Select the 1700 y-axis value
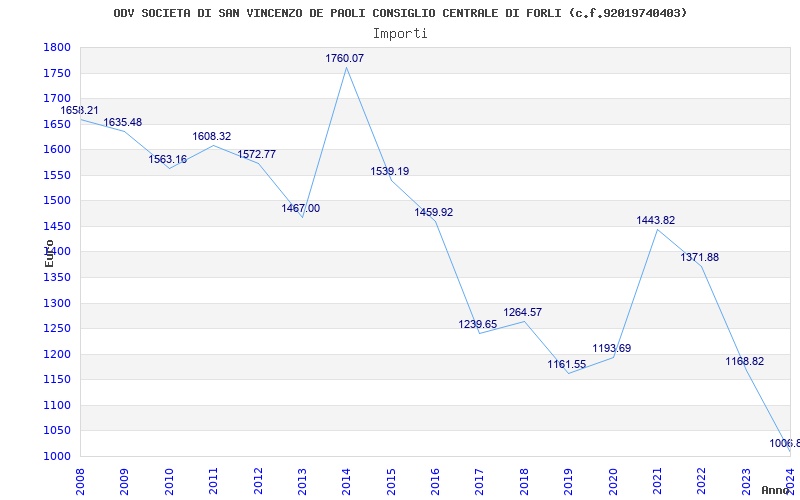This screenshot has height=500, width=800. (57, 98)
